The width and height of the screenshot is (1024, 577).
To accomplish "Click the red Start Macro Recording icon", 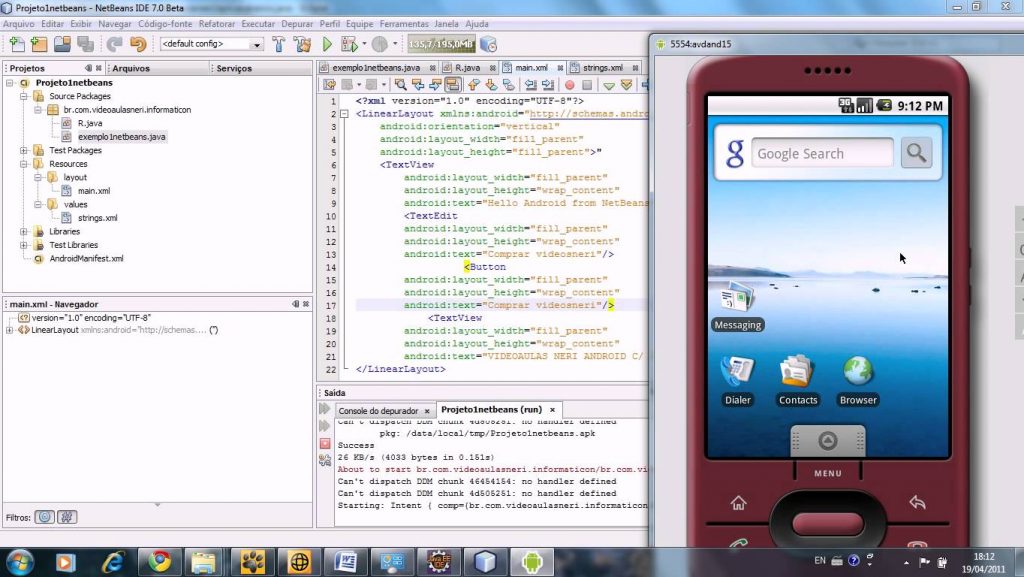I will tap(569, 85).
